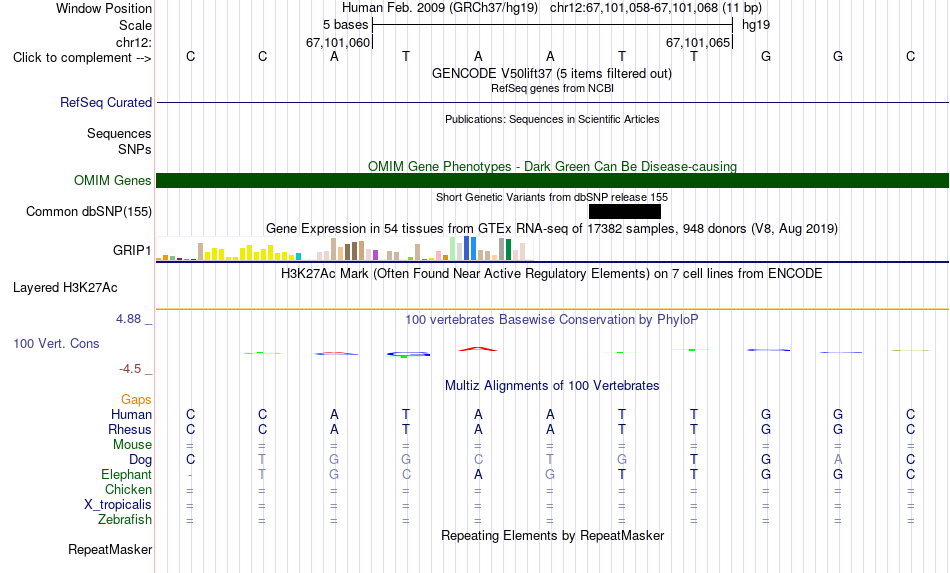Open the Layered H3K27Ac track label
The height and width of the screenshot is (573, 950).
(x=65, y=288)
